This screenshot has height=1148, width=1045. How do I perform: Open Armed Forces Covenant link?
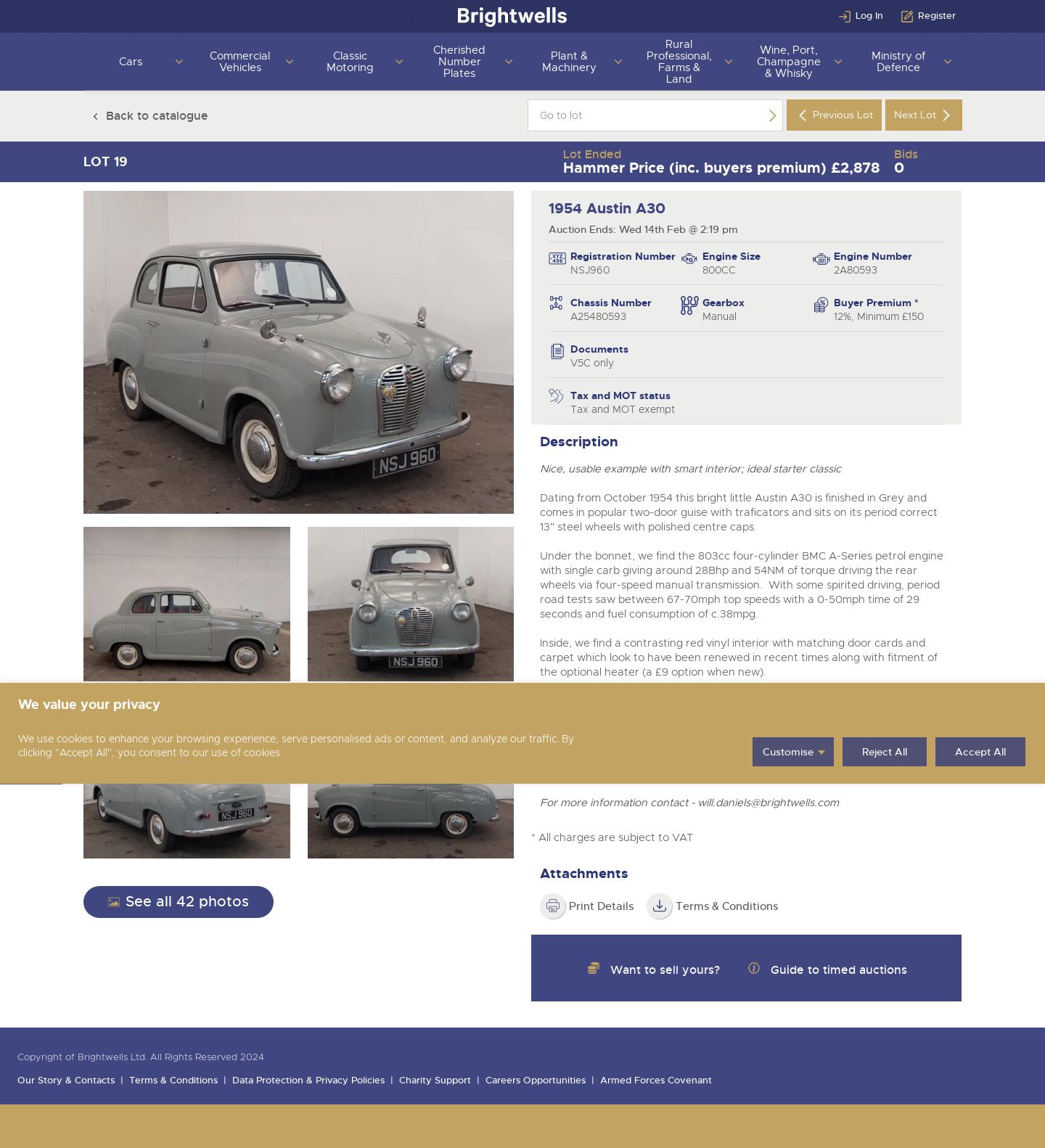point(656,1081)
